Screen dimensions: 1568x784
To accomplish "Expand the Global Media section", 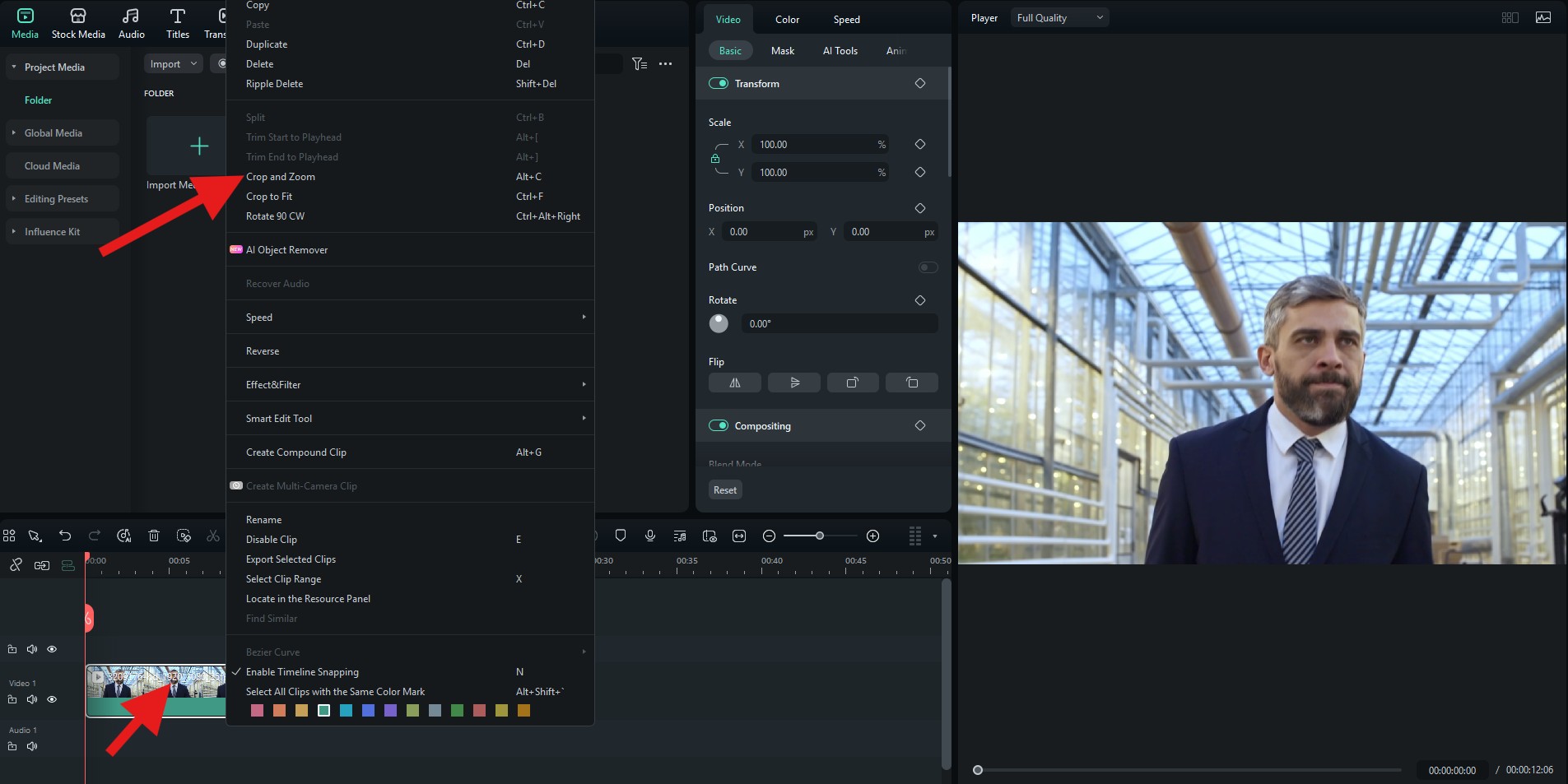I will (14, 132).
